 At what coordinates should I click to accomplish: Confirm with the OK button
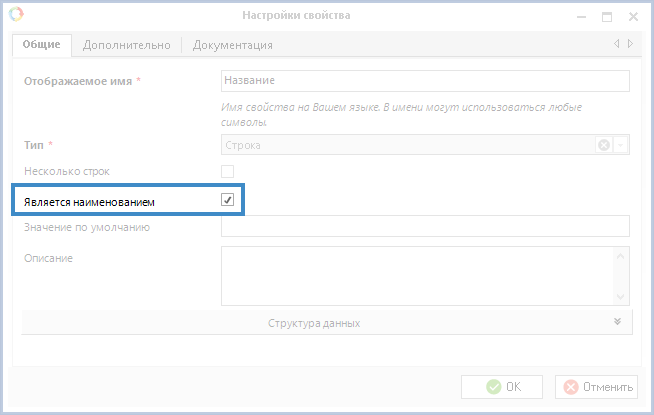point(502,386)
